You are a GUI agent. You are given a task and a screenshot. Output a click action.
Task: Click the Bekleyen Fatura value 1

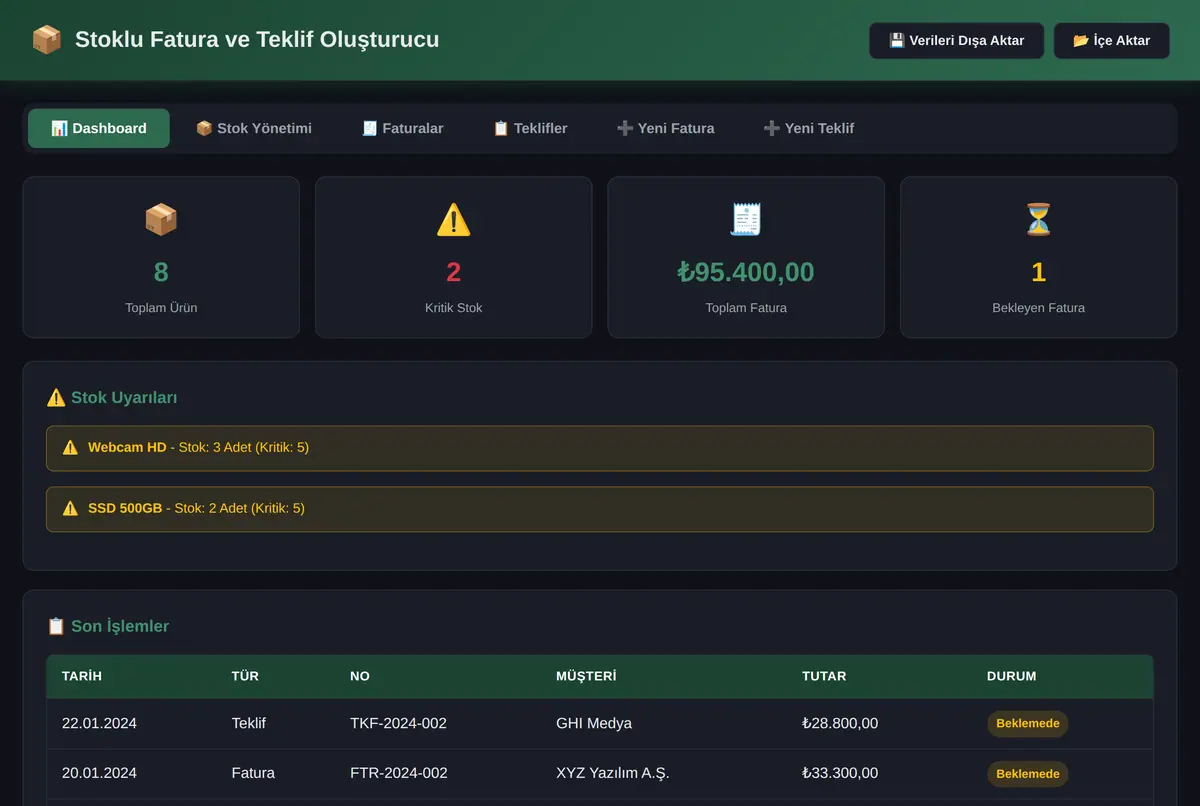click(x=1039, y=272)
